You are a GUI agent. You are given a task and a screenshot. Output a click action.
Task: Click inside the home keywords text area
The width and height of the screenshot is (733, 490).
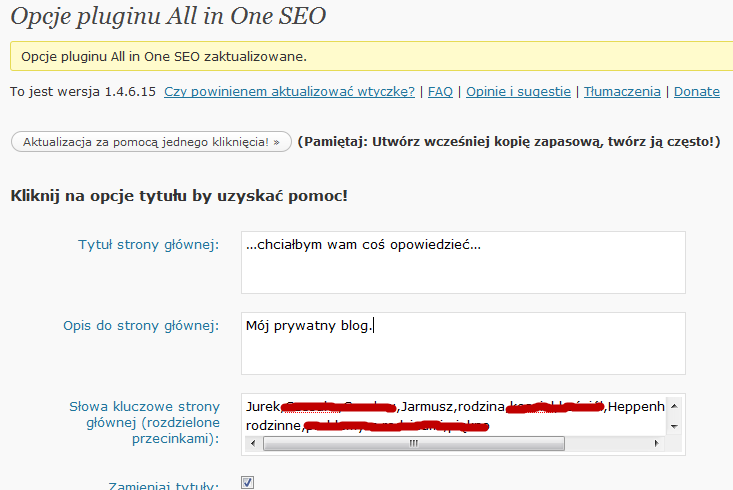click(452, 415)
